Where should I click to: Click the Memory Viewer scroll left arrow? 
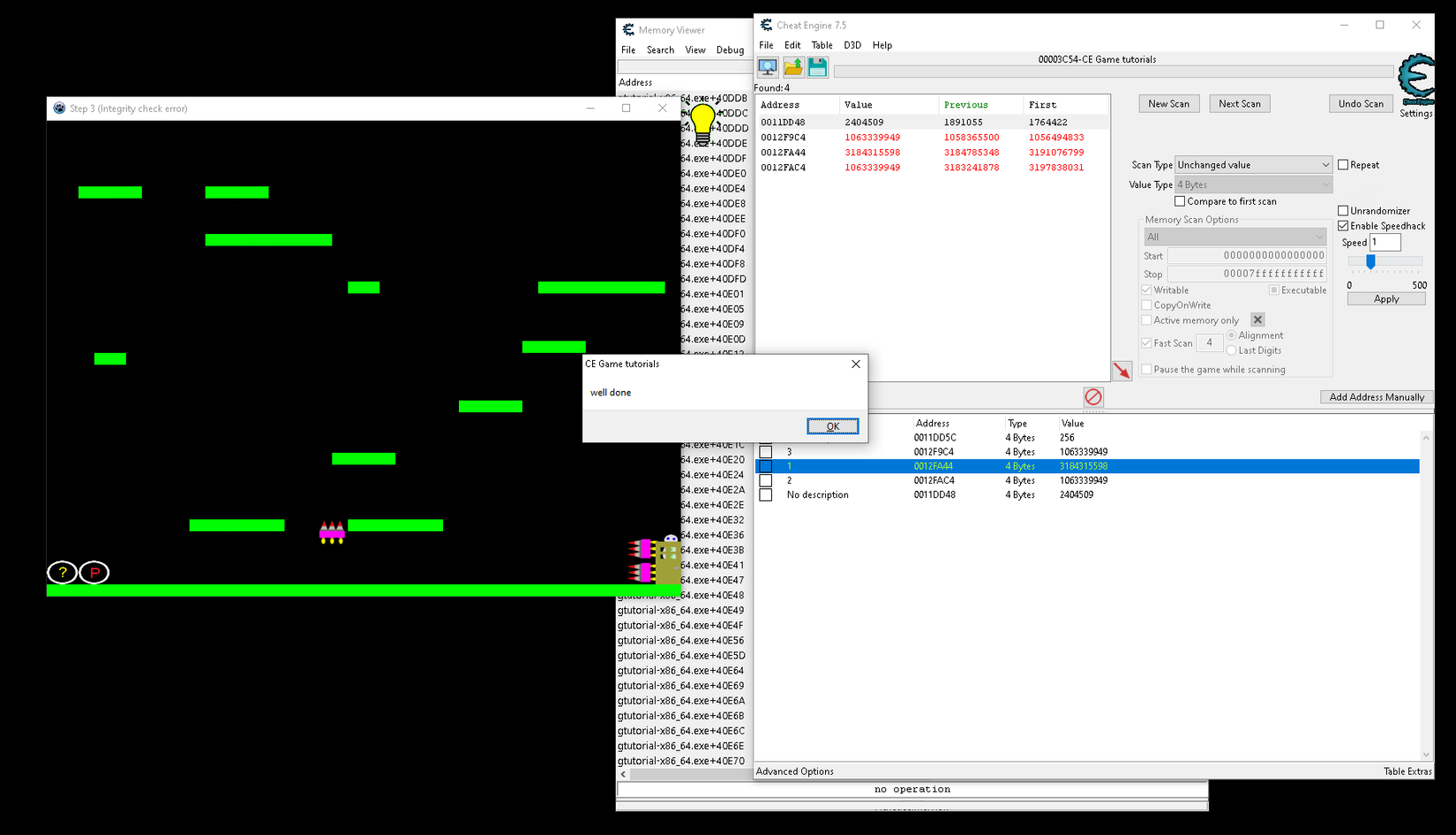click(623, 774)
